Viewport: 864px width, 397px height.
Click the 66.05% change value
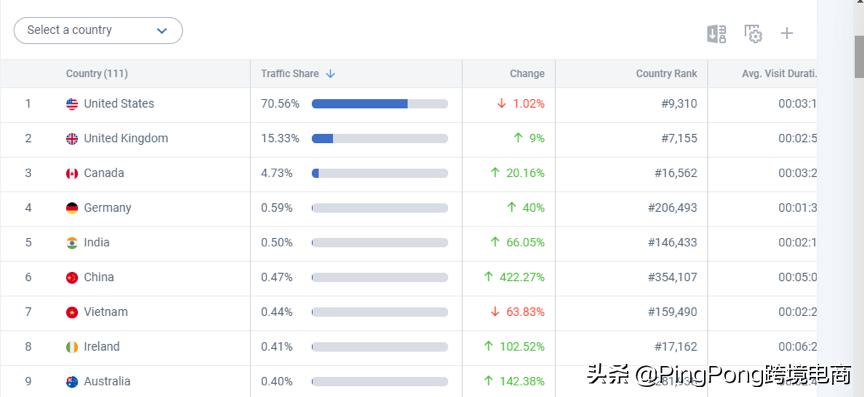tap(525, 243)
